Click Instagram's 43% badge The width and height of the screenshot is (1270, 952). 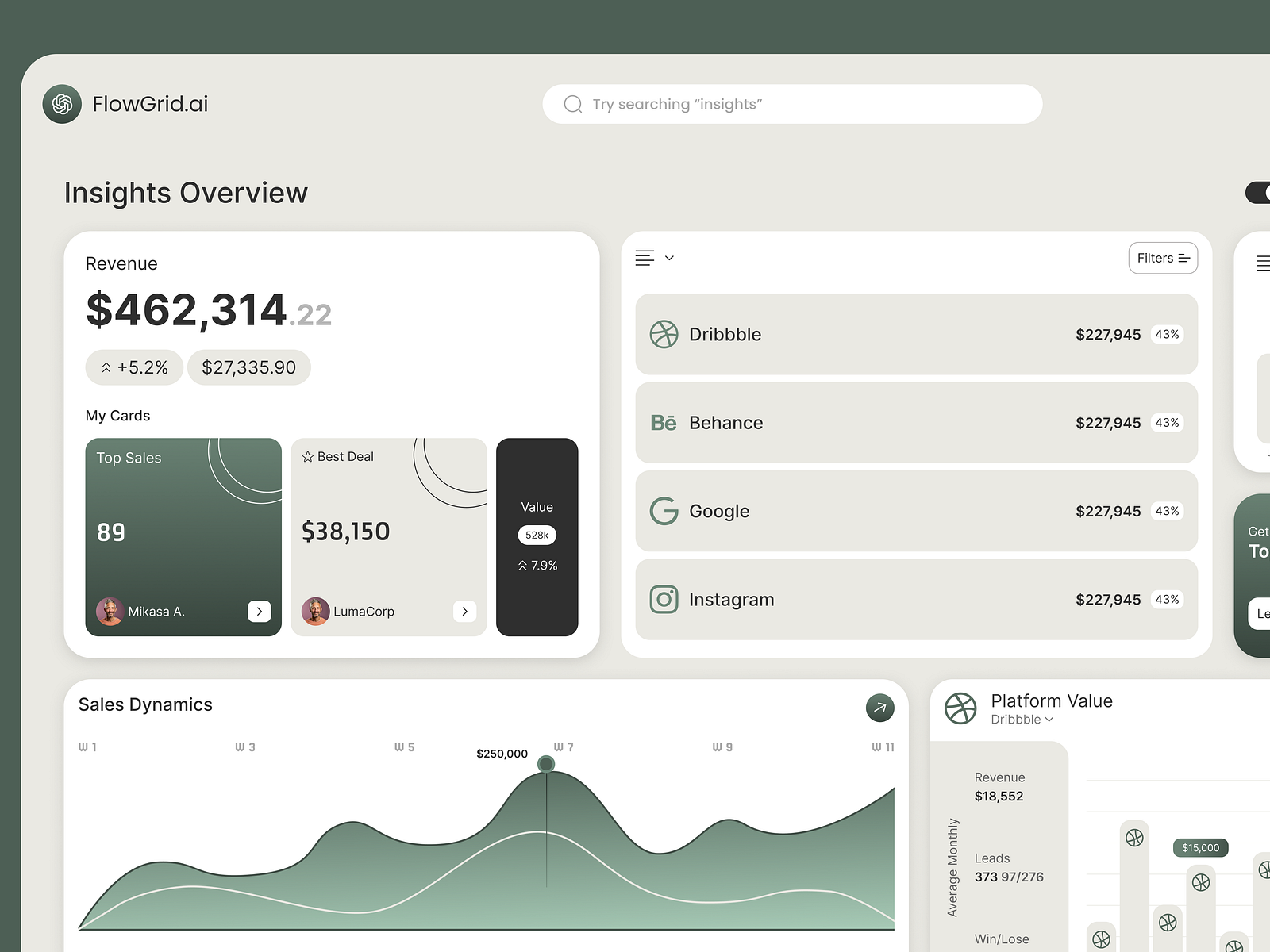(1167, 599)
